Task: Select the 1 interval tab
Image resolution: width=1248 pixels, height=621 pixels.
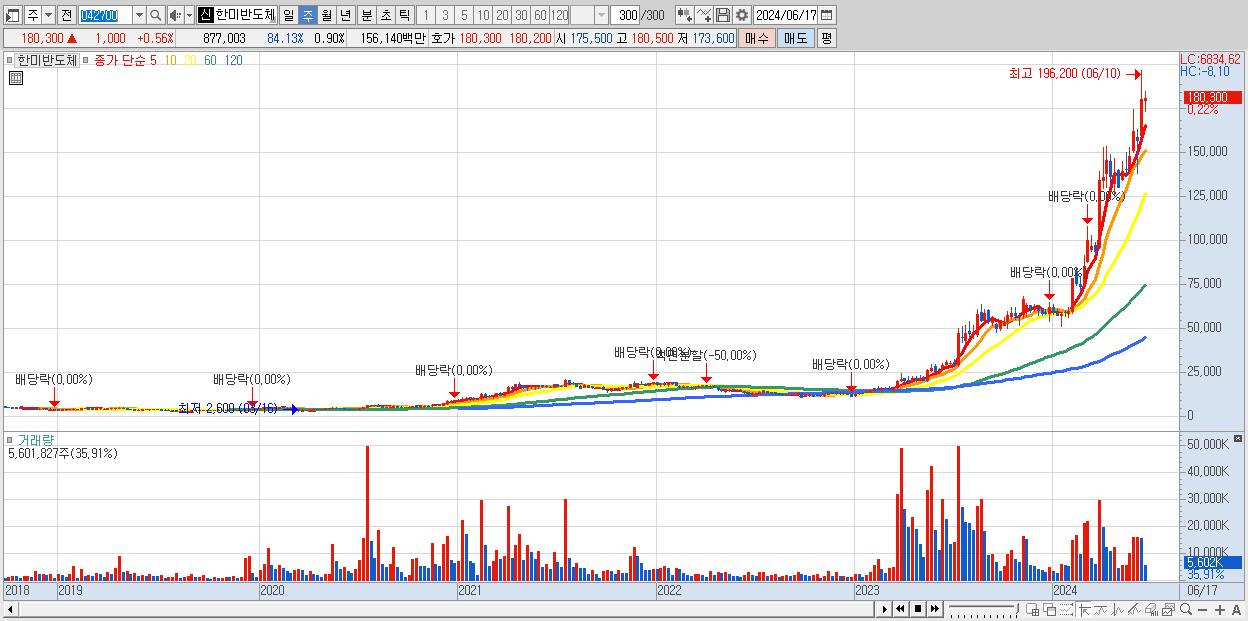Action: [426, 15]
